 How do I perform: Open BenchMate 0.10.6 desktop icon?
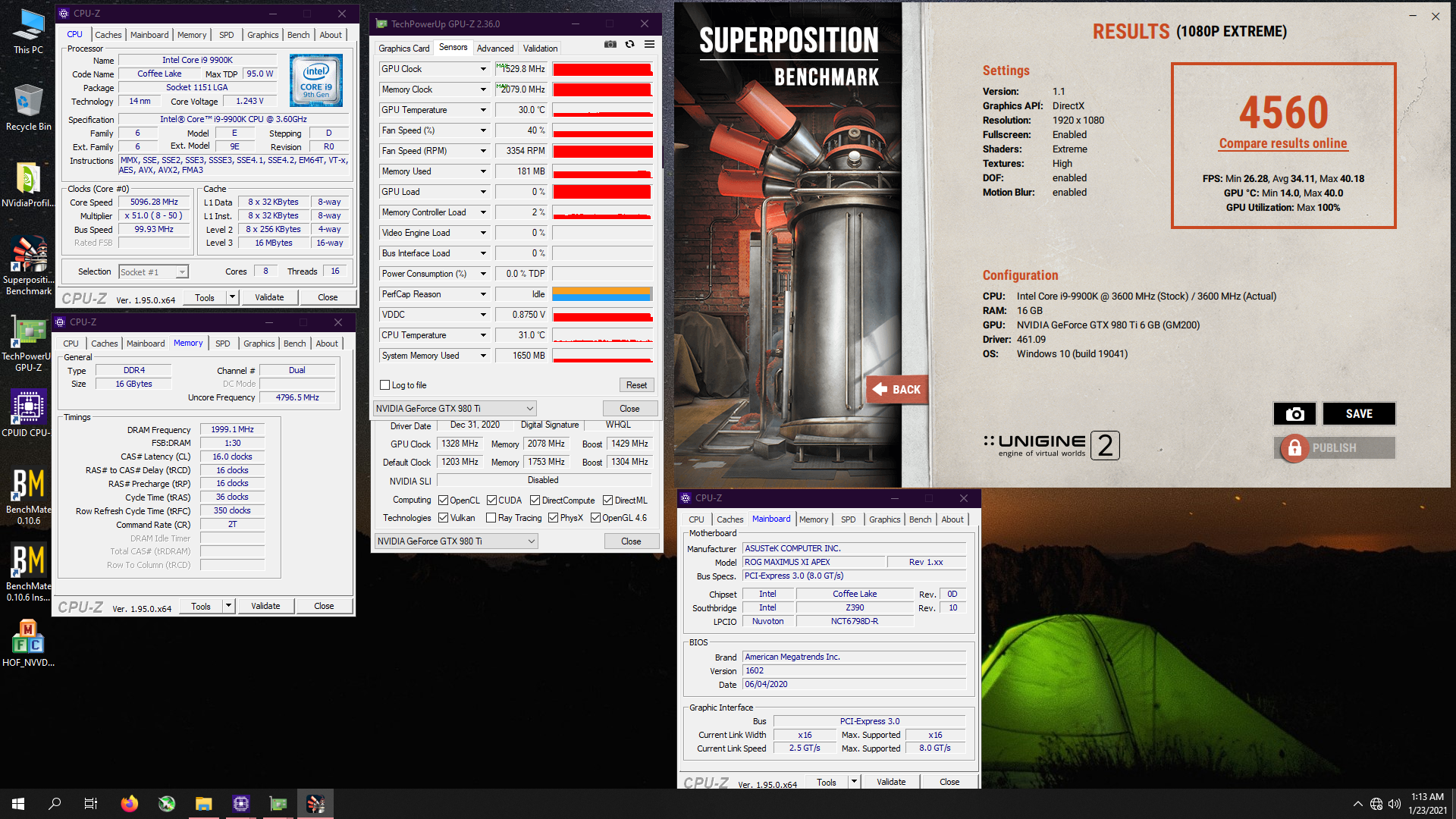pyautogui.click(x=28, y=497)
